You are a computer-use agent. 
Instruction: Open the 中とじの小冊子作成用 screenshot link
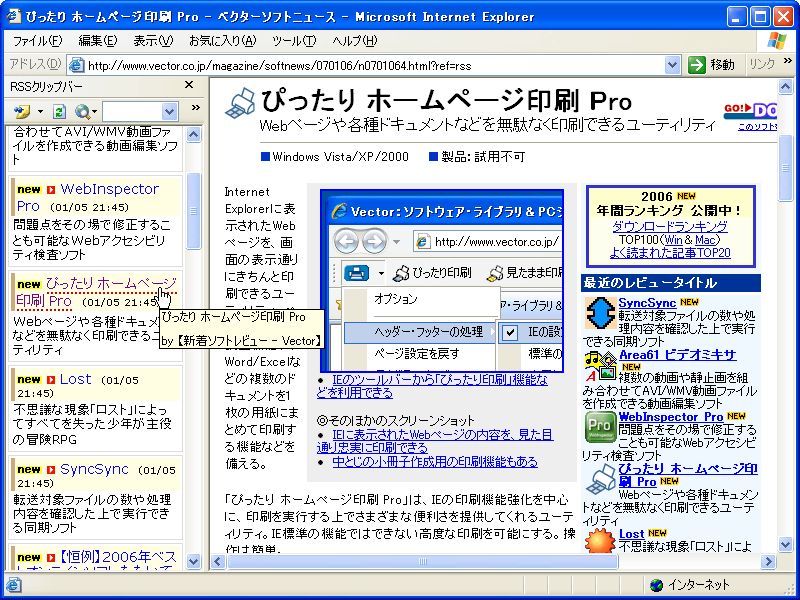coord(435,462)
